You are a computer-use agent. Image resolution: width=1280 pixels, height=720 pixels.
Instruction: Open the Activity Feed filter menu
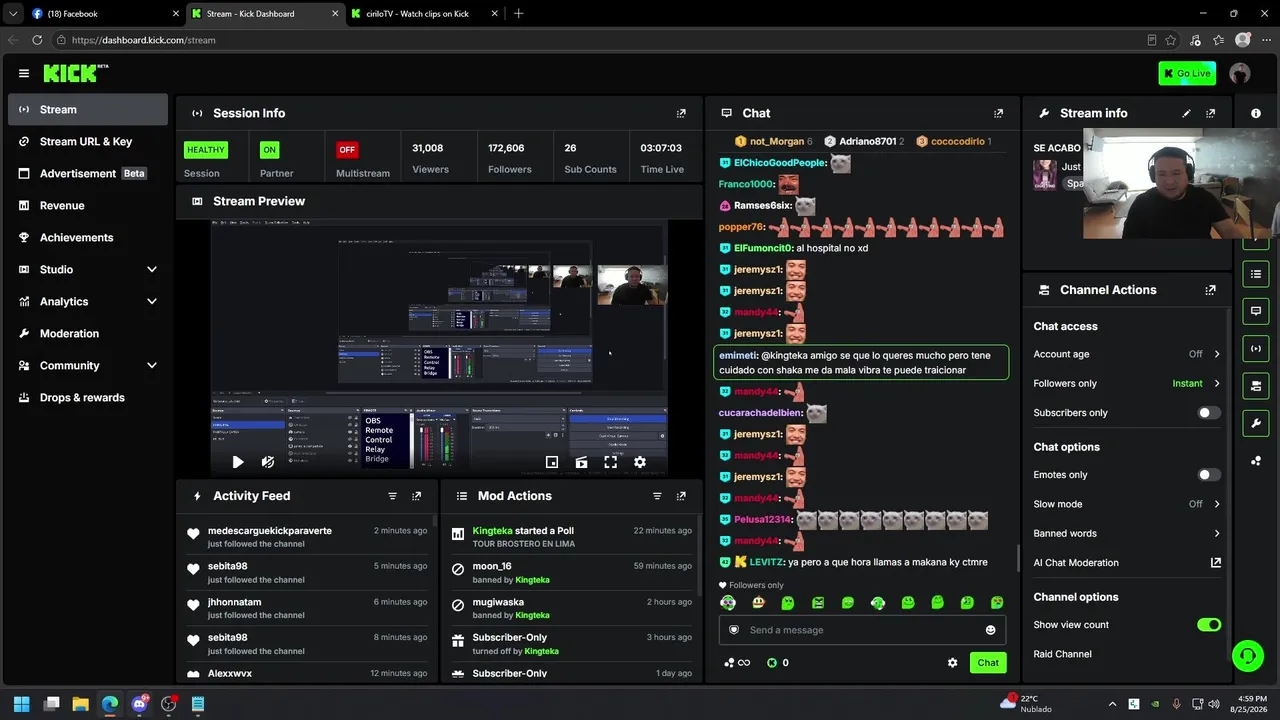coord(392,496)
